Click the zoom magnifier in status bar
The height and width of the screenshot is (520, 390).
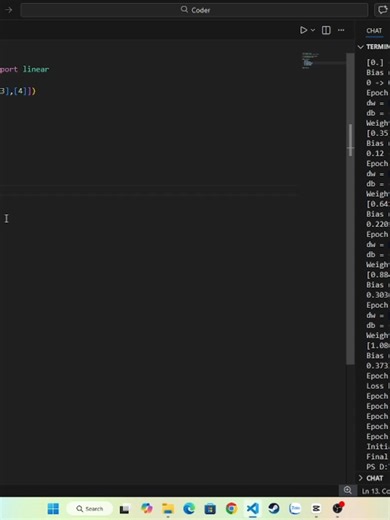pos(348,490)
